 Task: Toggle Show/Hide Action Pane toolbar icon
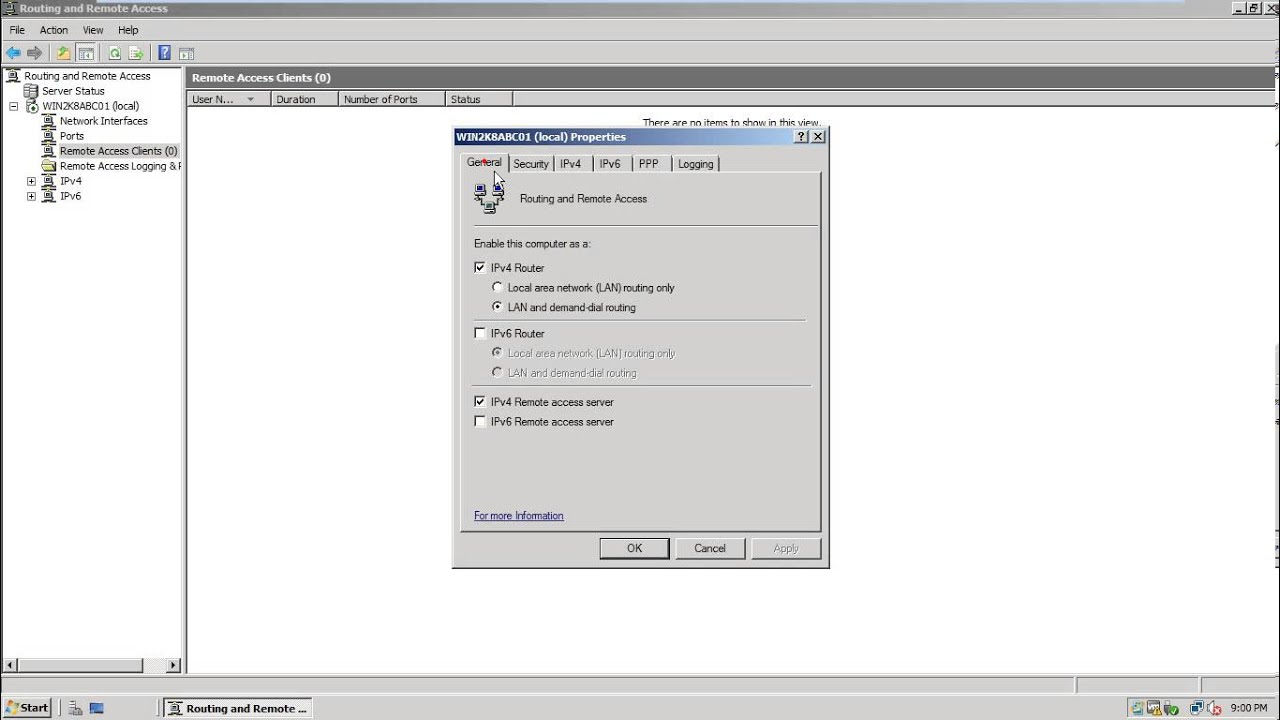(186, 53)
